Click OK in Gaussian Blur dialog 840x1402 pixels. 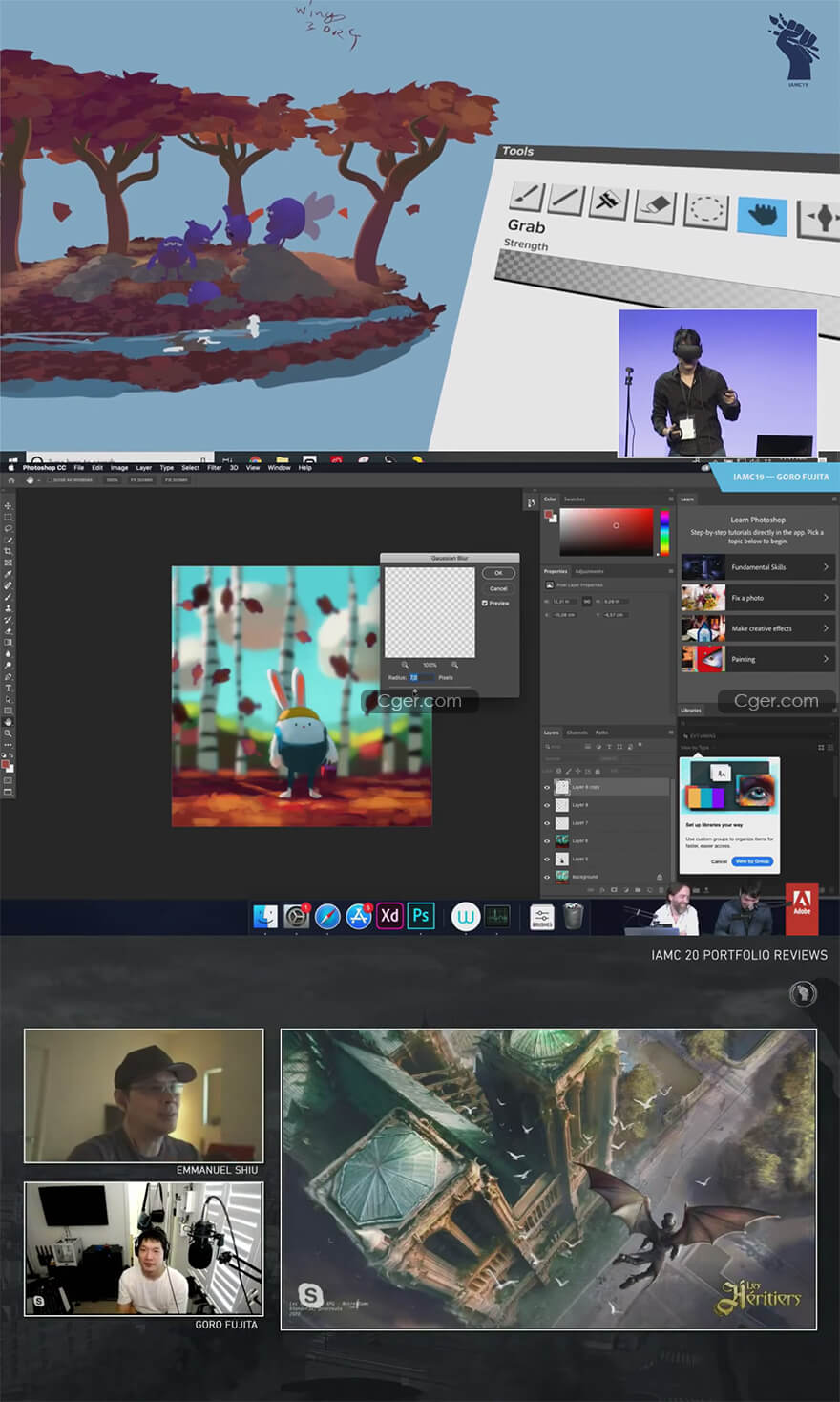point(498,573)
